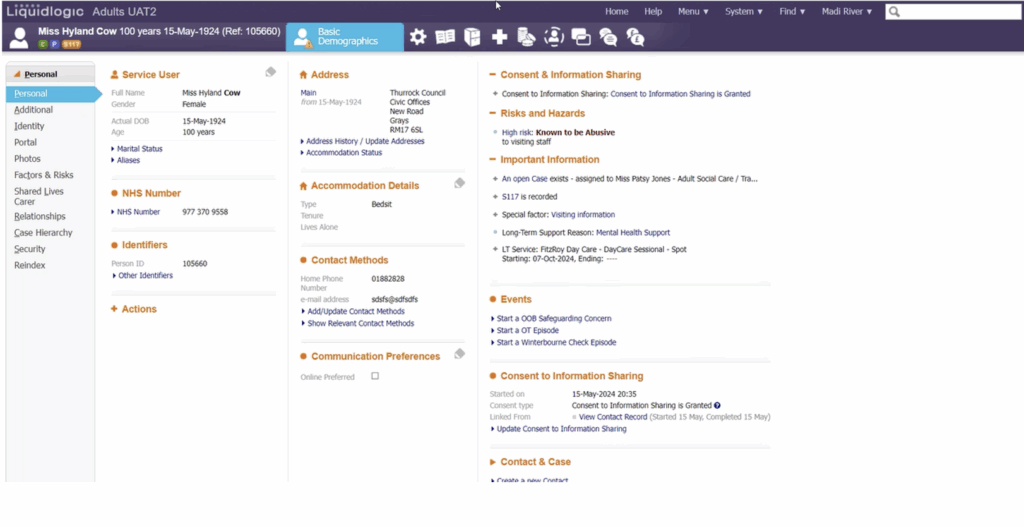This screenshot has height=527, width=1024.
Task: Open Factors & Risks in the sidebar
Action: pyautogui.click(x=44, y=175)
